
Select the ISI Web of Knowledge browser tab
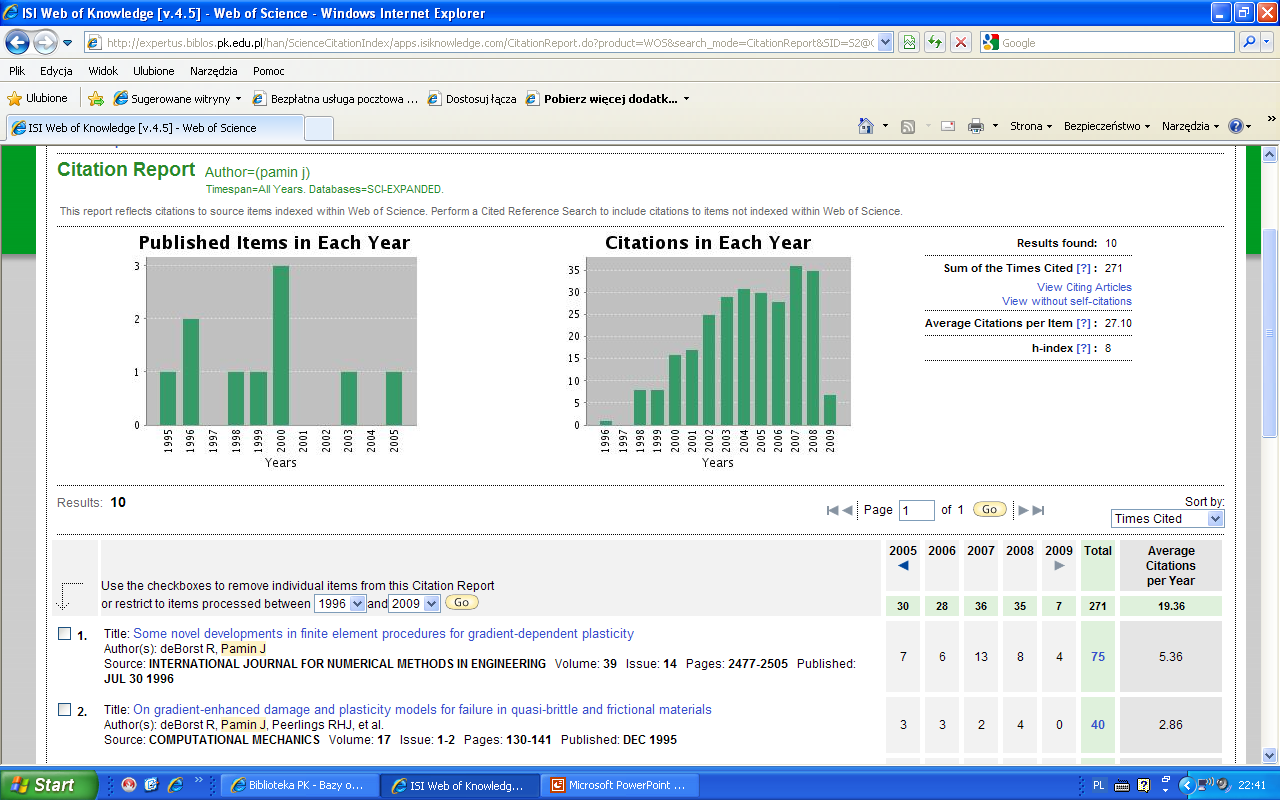pos(155,128)
